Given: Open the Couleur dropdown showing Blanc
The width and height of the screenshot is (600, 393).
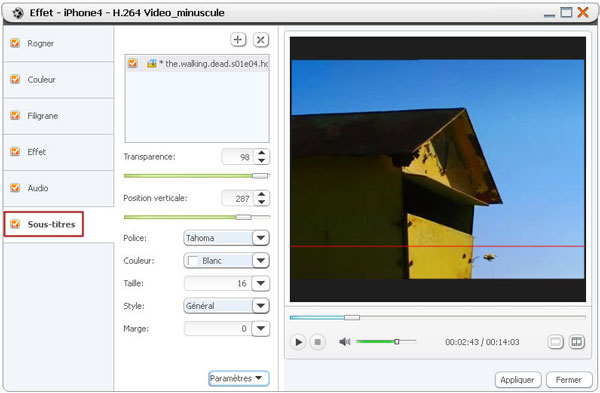Looking at the screenshot, I should tap(261, 261).
